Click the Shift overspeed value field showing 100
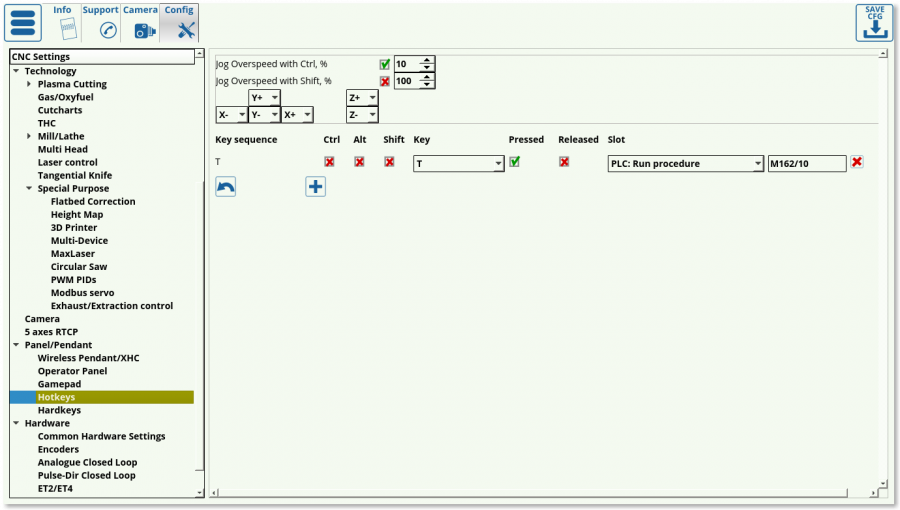Screen dimensions: 900x510 point(408,81)
